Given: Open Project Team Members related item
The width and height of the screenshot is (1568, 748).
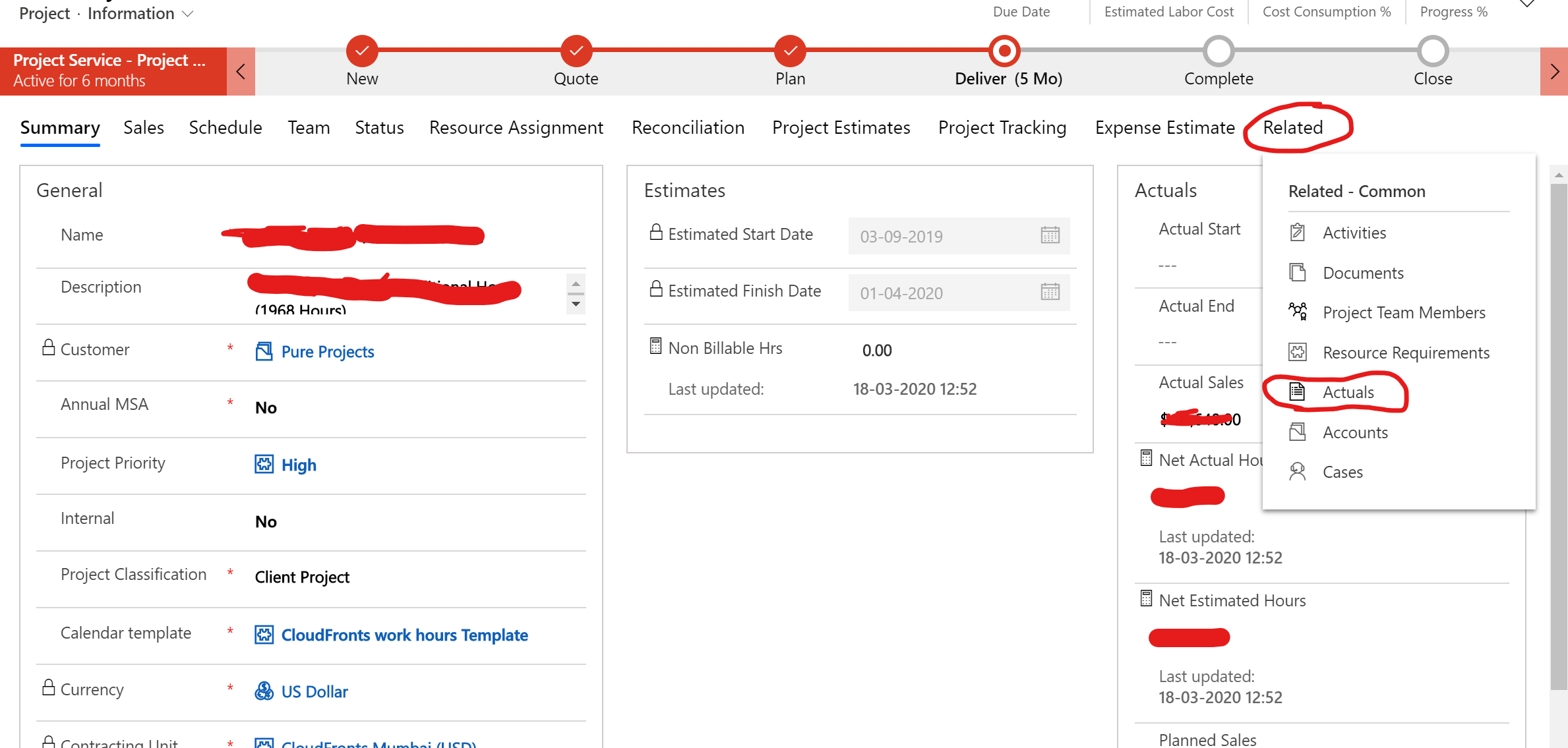Looking at the screenshot, I should click(1404, 312).
